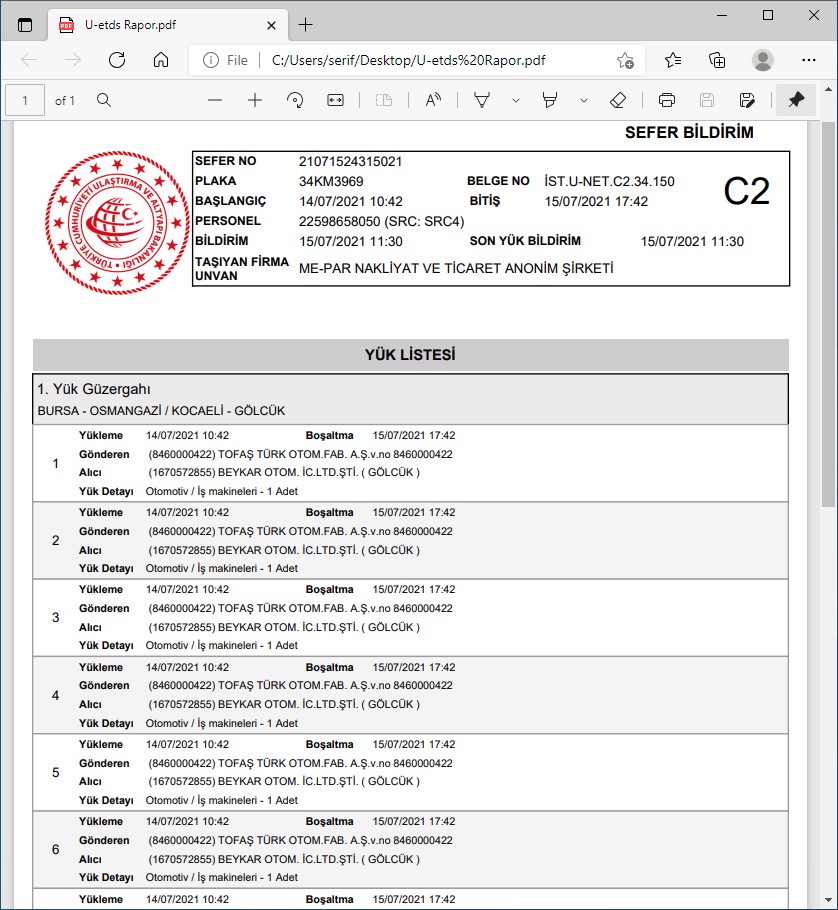838x910 pixels.
Task: Switch page view layout
Action: (384, 100)
